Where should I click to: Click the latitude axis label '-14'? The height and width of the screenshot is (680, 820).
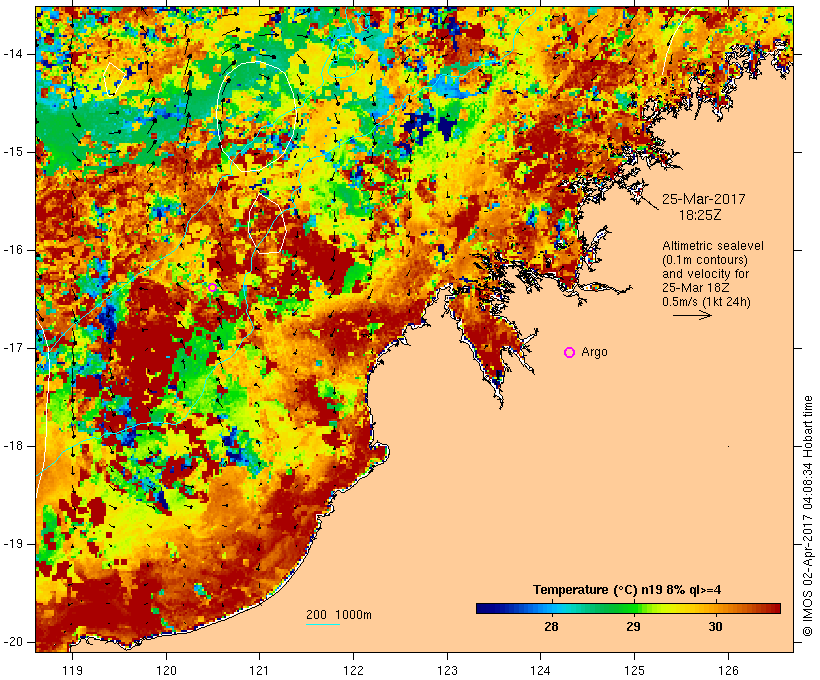tap(12, 54)
